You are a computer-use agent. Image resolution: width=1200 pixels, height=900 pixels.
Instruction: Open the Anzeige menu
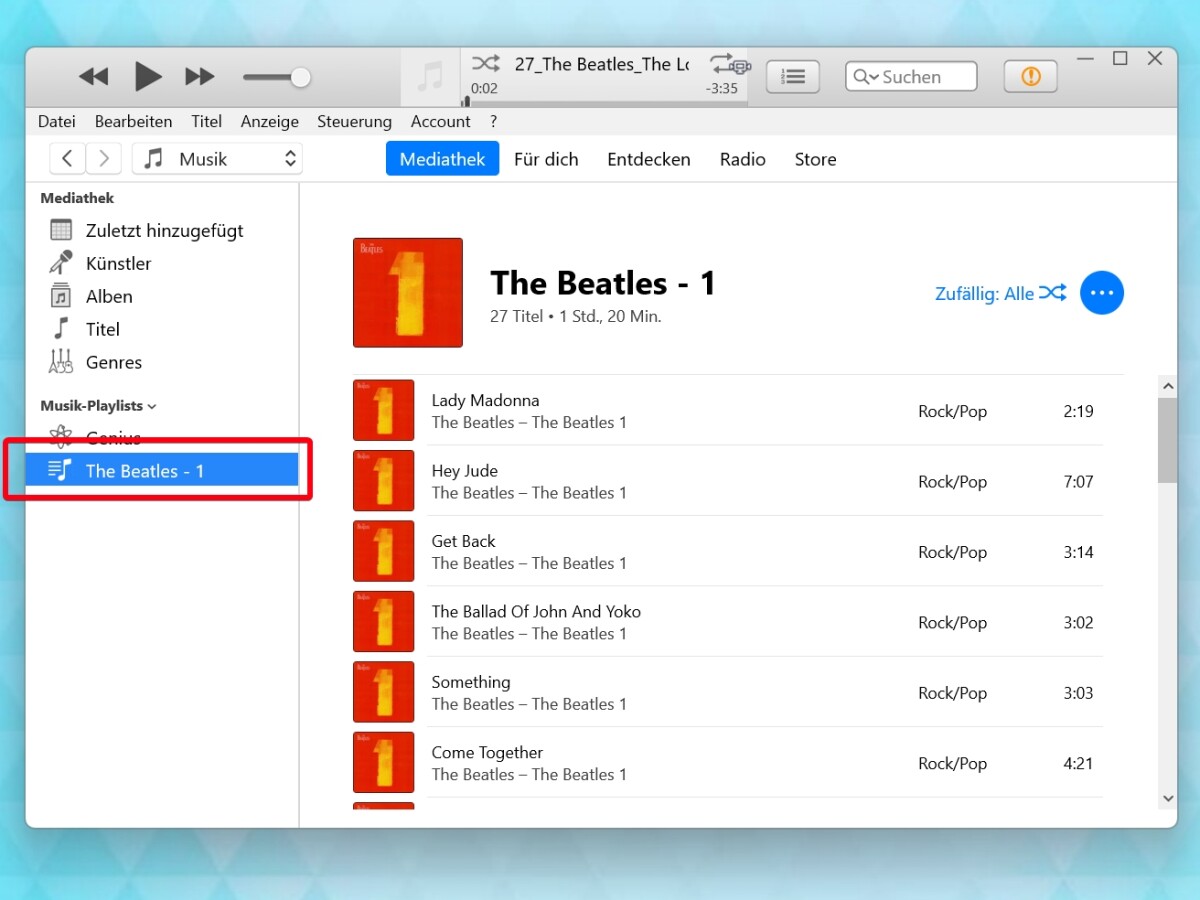(x=270, y=121)
